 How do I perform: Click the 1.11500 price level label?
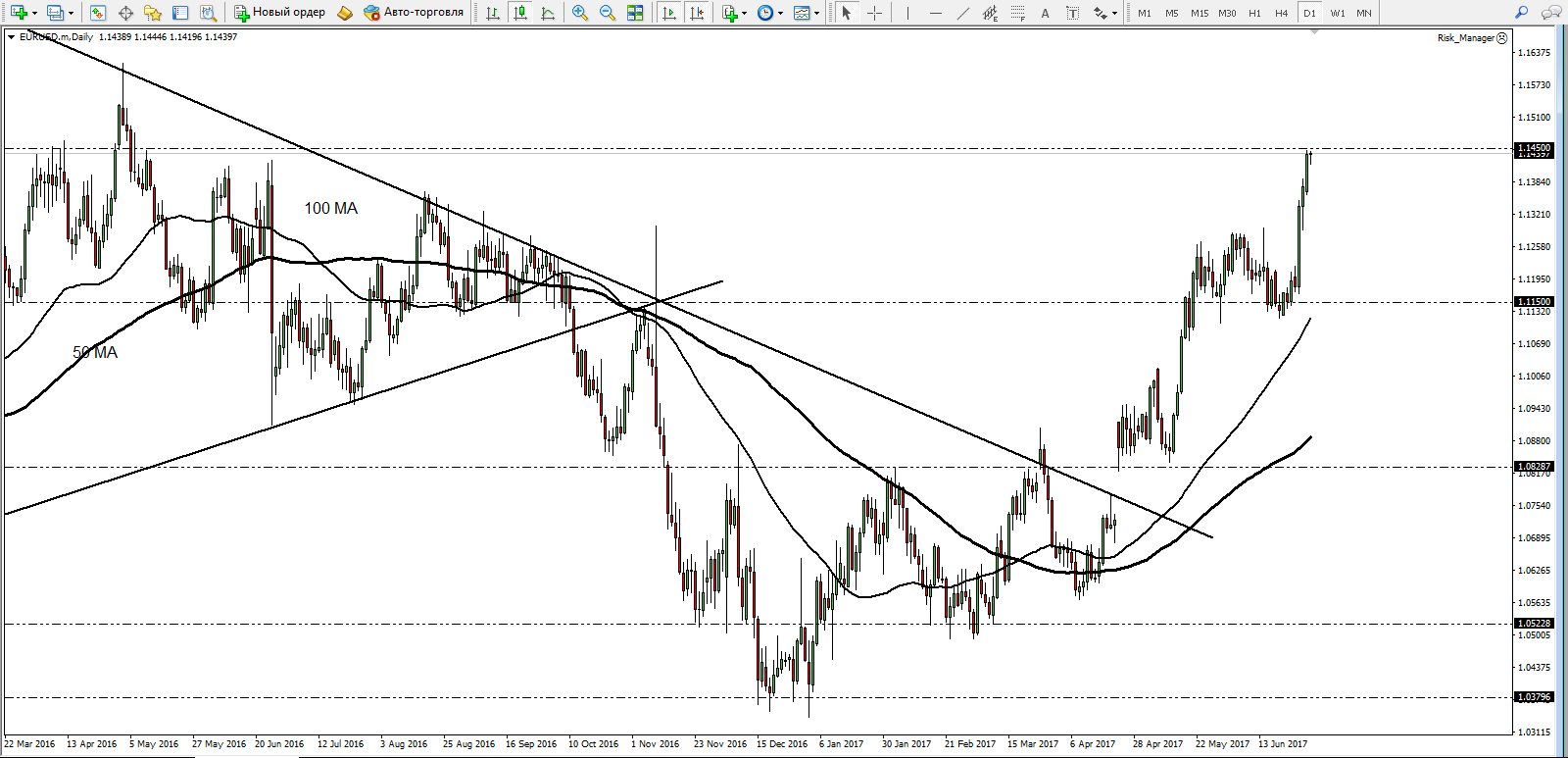click(x=1535, y=302)
